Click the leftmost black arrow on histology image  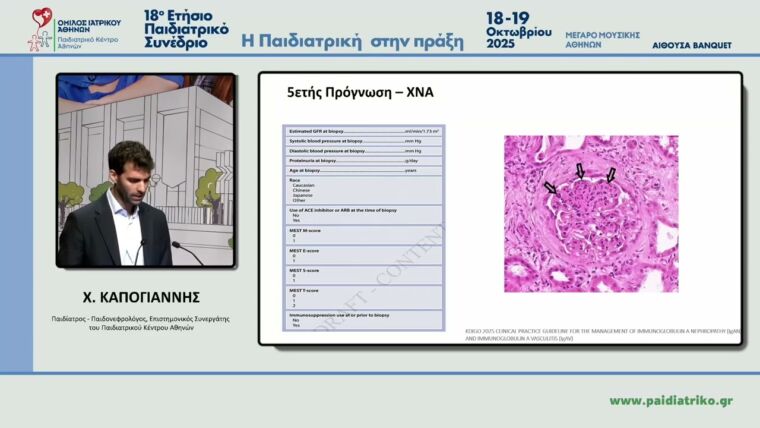tap(550, 187)
